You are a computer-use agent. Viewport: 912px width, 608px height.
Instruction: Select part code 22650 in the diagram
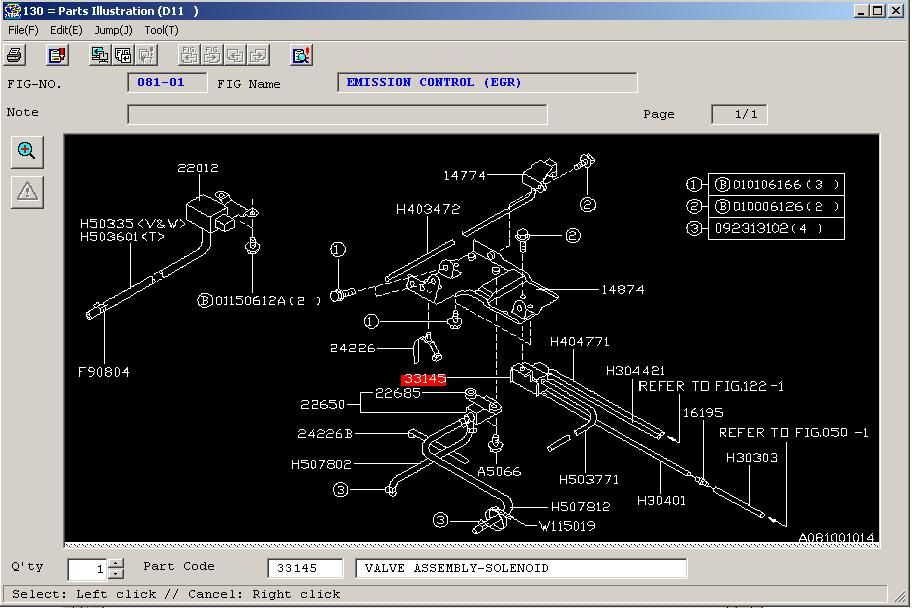323,404
